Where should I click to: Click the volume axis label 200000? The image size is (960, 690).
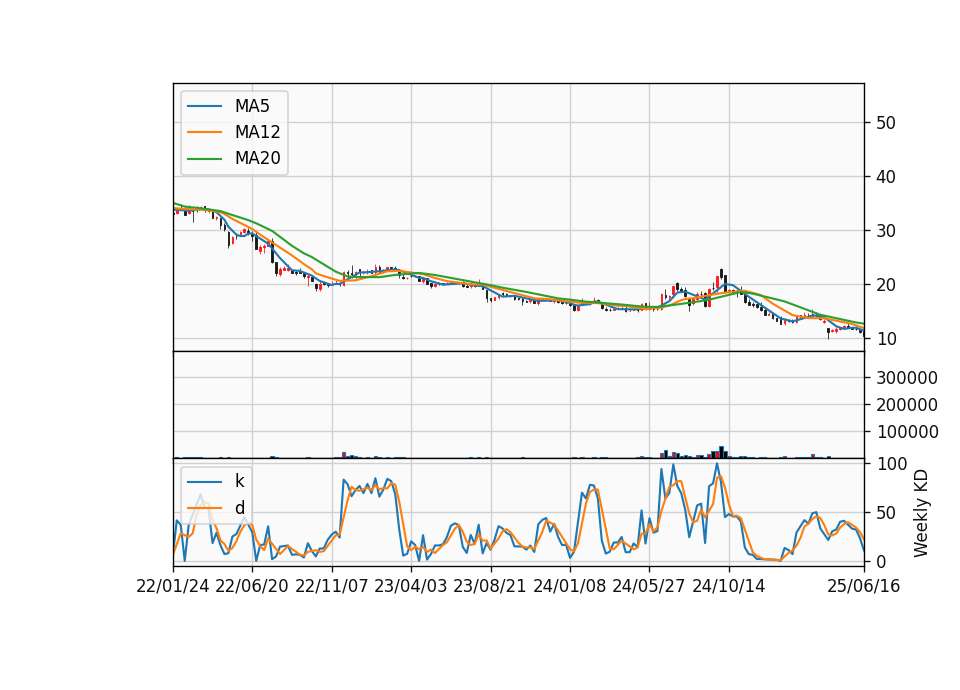[x=907, y=405]
